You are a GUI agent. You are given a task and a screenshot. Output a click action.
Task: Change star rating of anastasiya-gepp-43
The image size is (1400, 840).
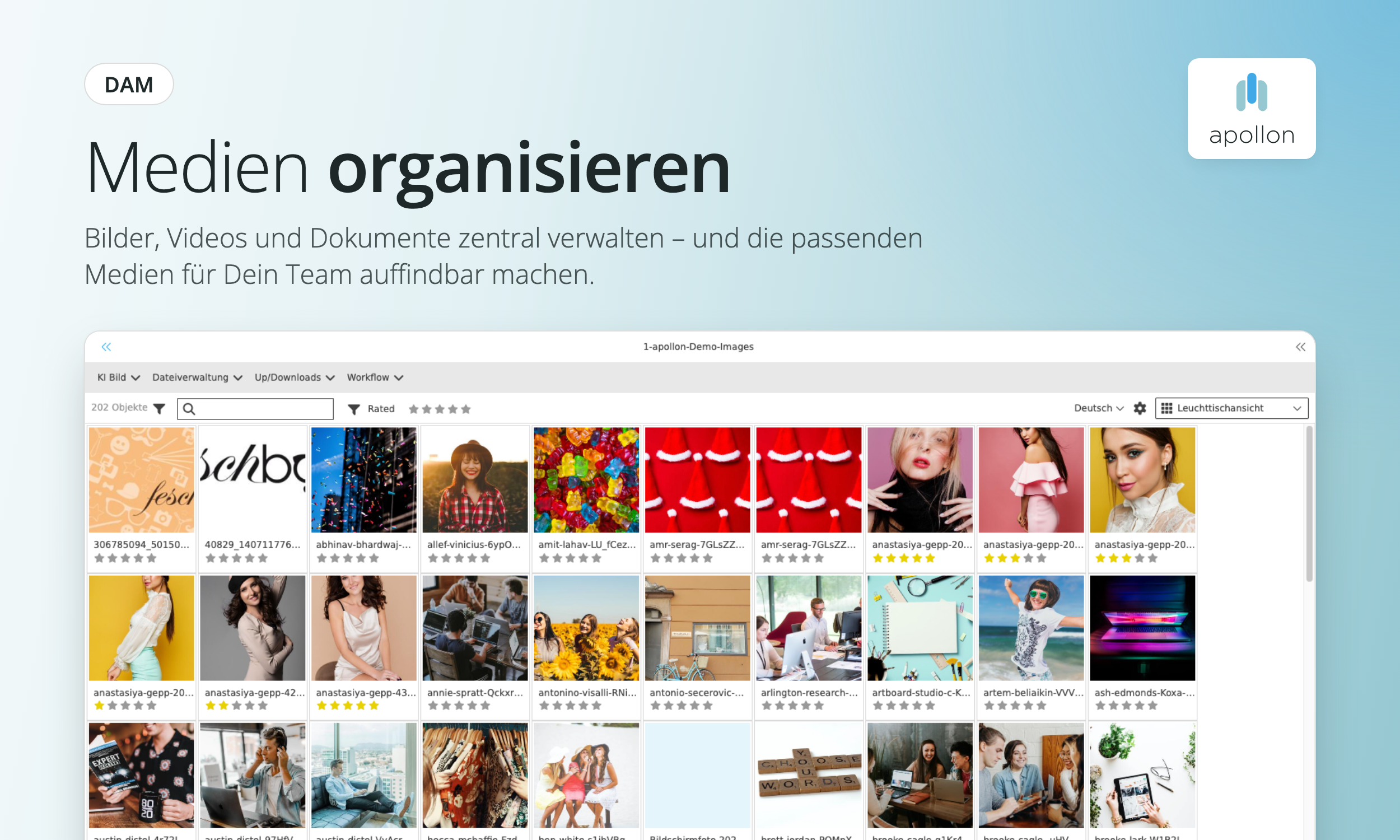click(347, 705)
